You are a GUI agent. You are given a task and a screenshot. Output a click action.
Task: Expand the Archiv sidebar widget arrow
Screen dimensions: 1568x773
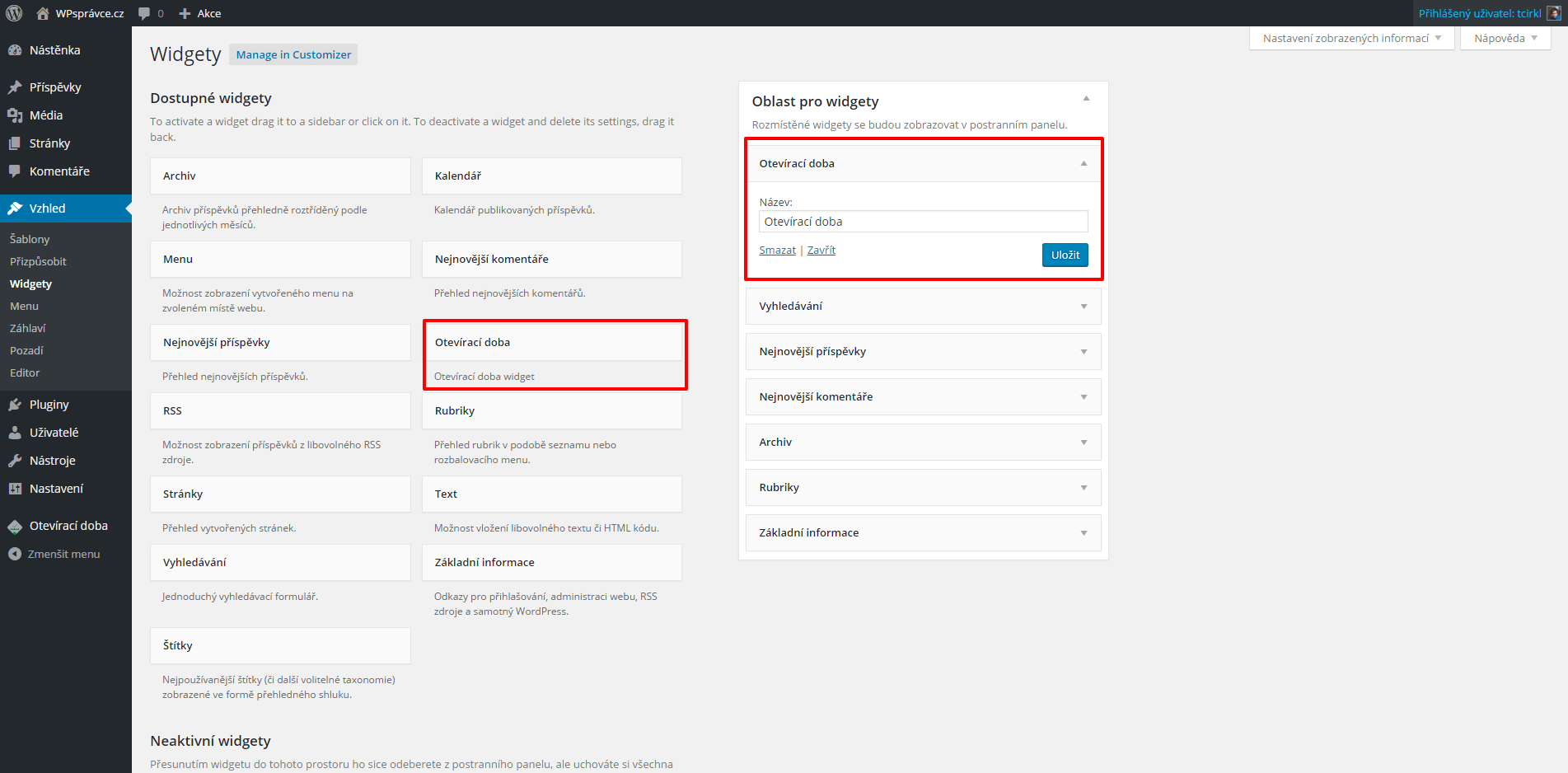(1084, 443)
